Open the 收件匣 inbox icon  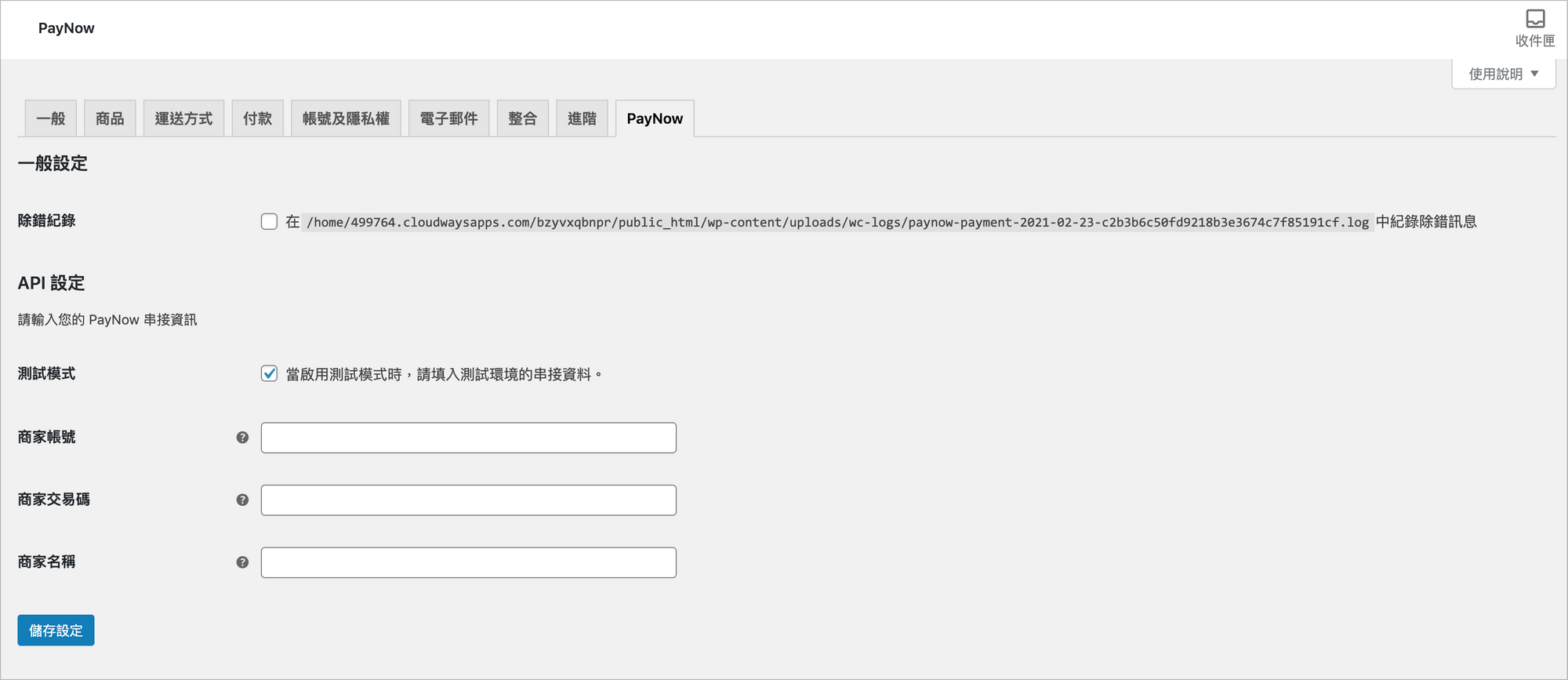tap(1534, 28)
